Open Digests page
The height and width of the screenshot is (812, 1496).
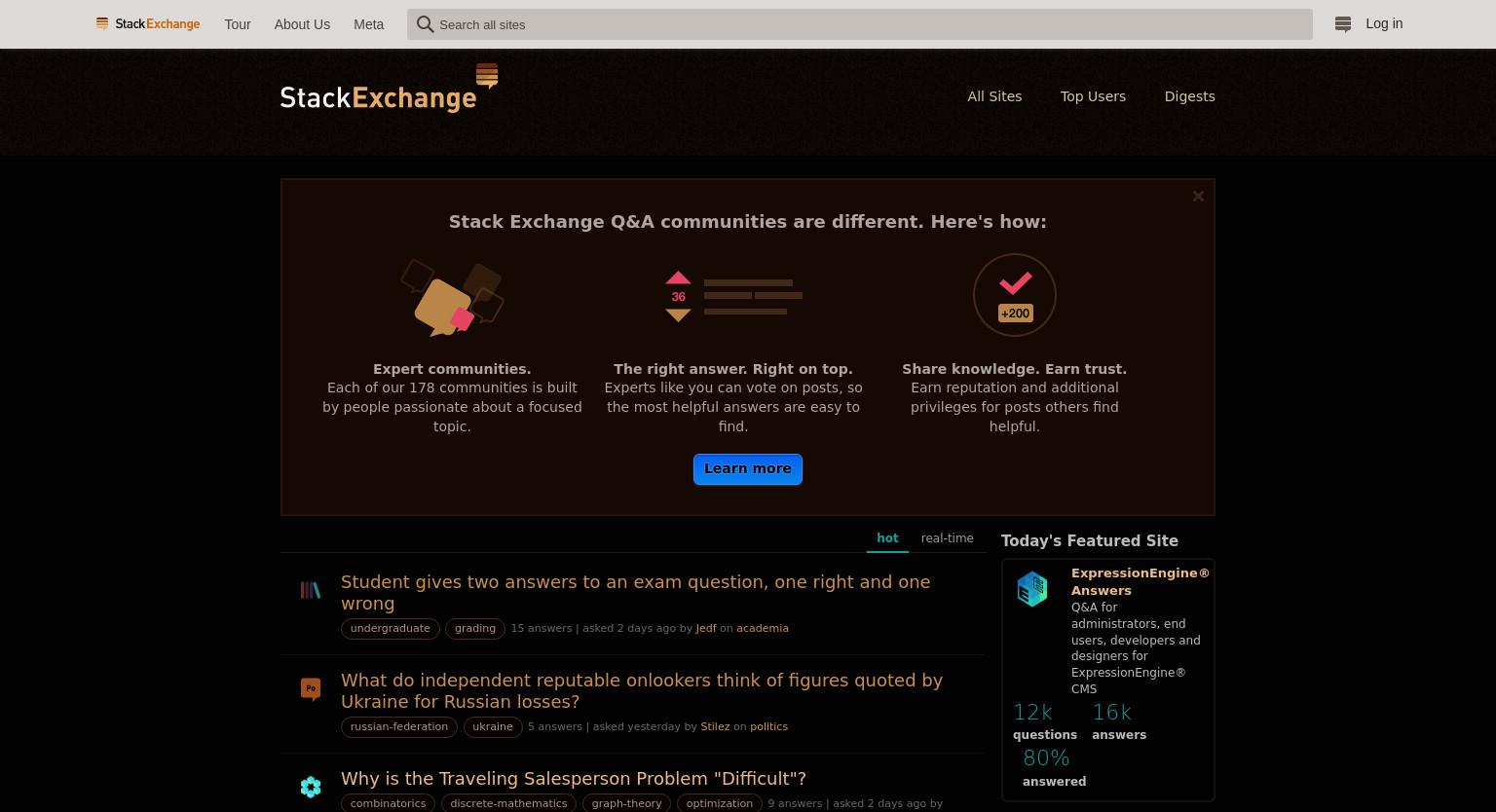coord(1189,96)
